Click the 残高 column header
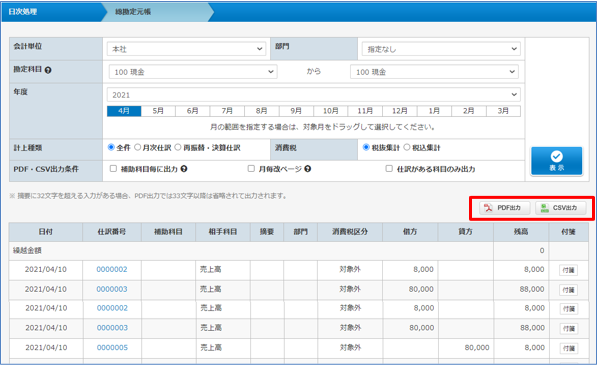 tap(521, 232)
